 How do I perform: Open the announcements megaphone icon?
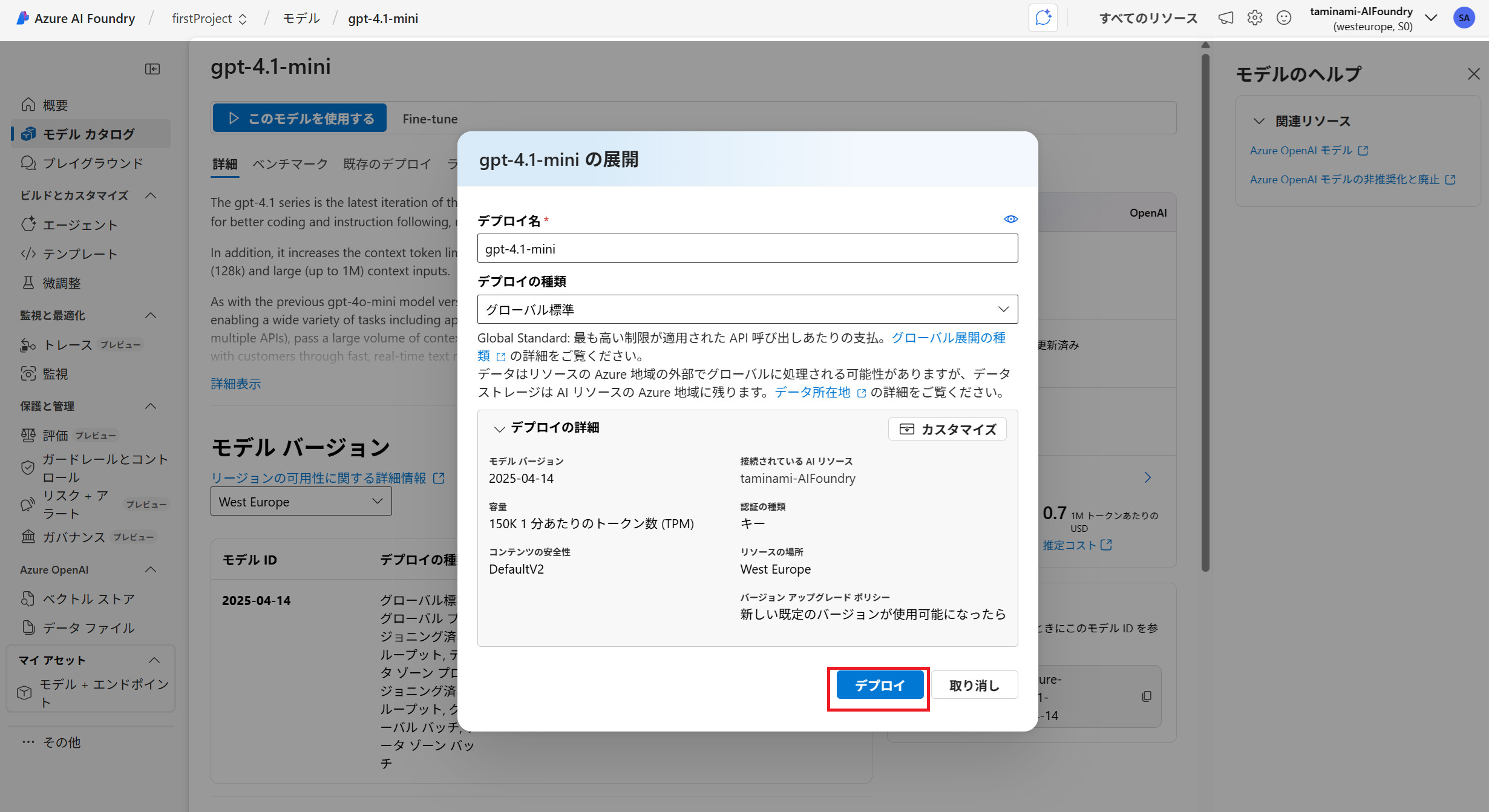1226,18
